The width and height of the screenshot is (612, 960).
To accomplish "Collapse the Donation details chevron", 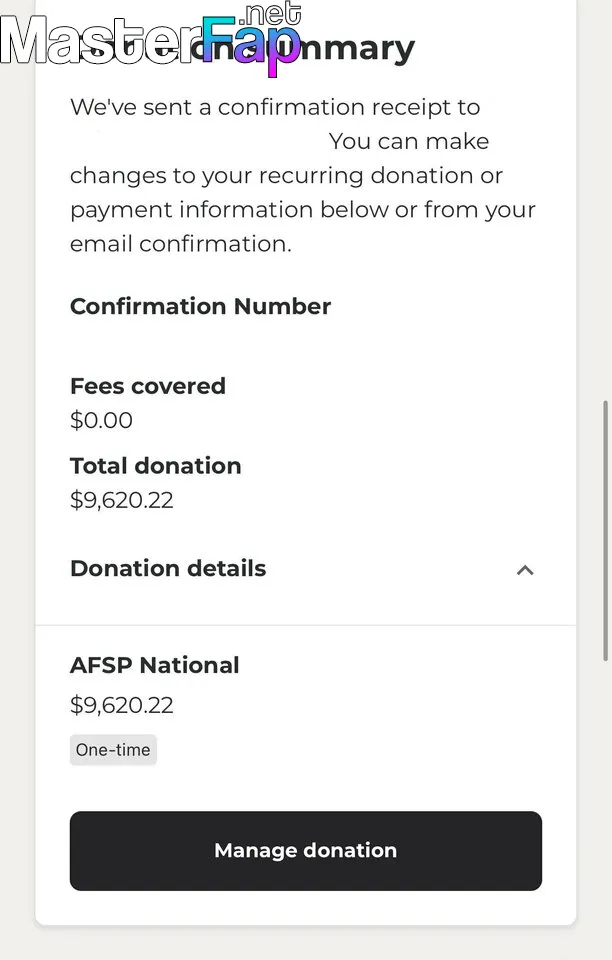I will coord(525,570).
